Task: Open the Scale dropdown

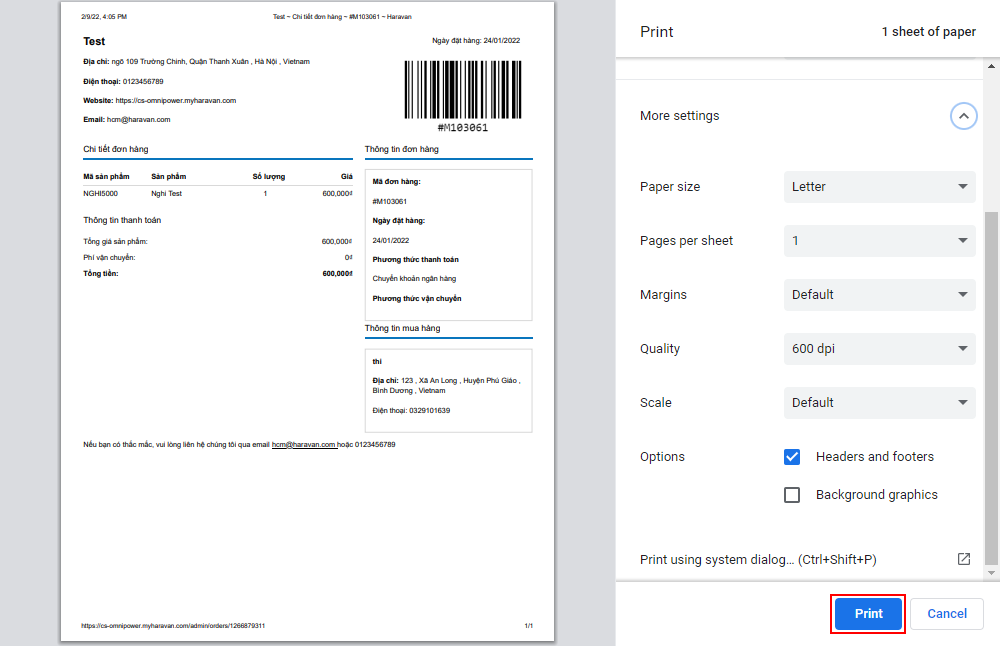Action: (x=880, y=403)
